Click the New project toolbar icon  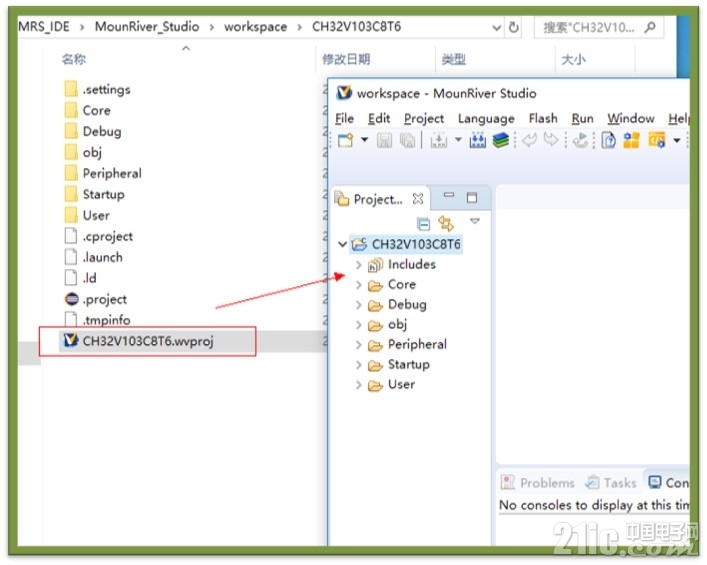(x=346, y=141)
